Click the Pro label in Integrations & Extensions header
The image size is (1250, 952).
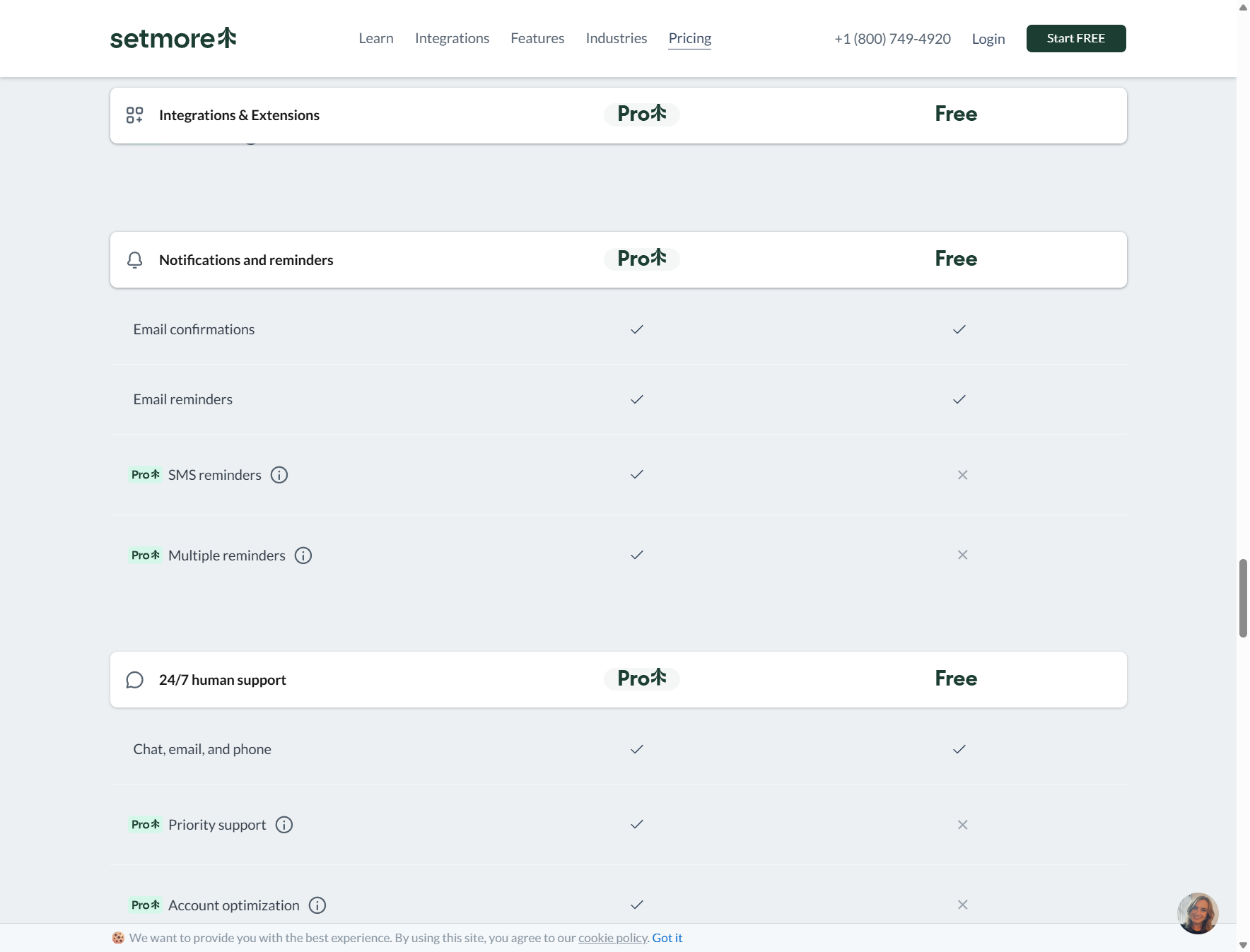pyautogui.click(x=642, y=114)
